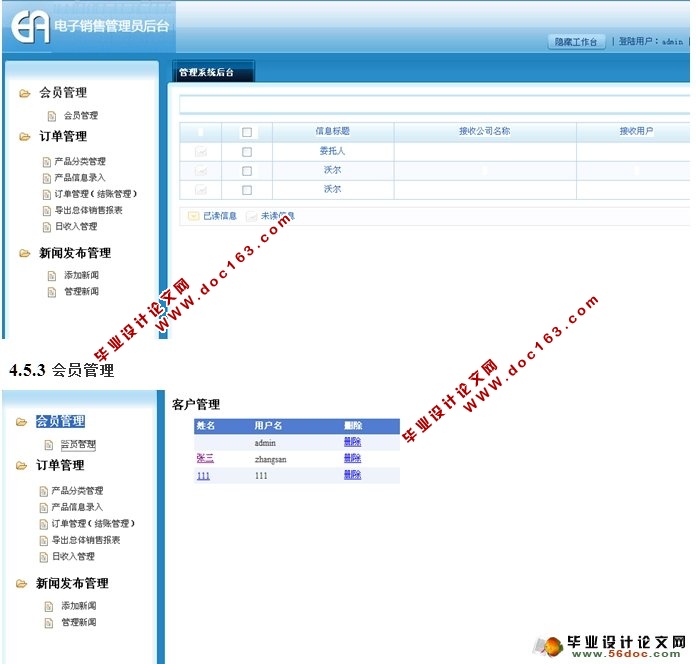
Task: Click the 删除 link for user zhangsan
Action: pos(352,458)
